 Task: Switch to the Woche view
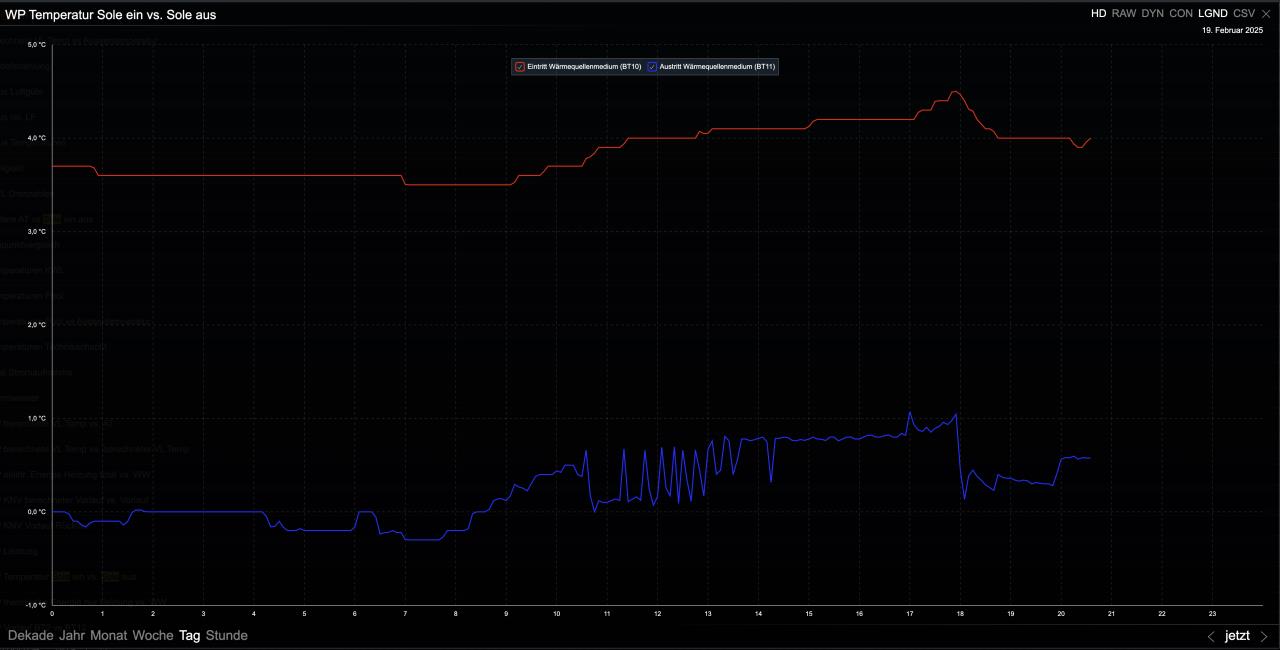pyautogui.click(x=153, y=636)
